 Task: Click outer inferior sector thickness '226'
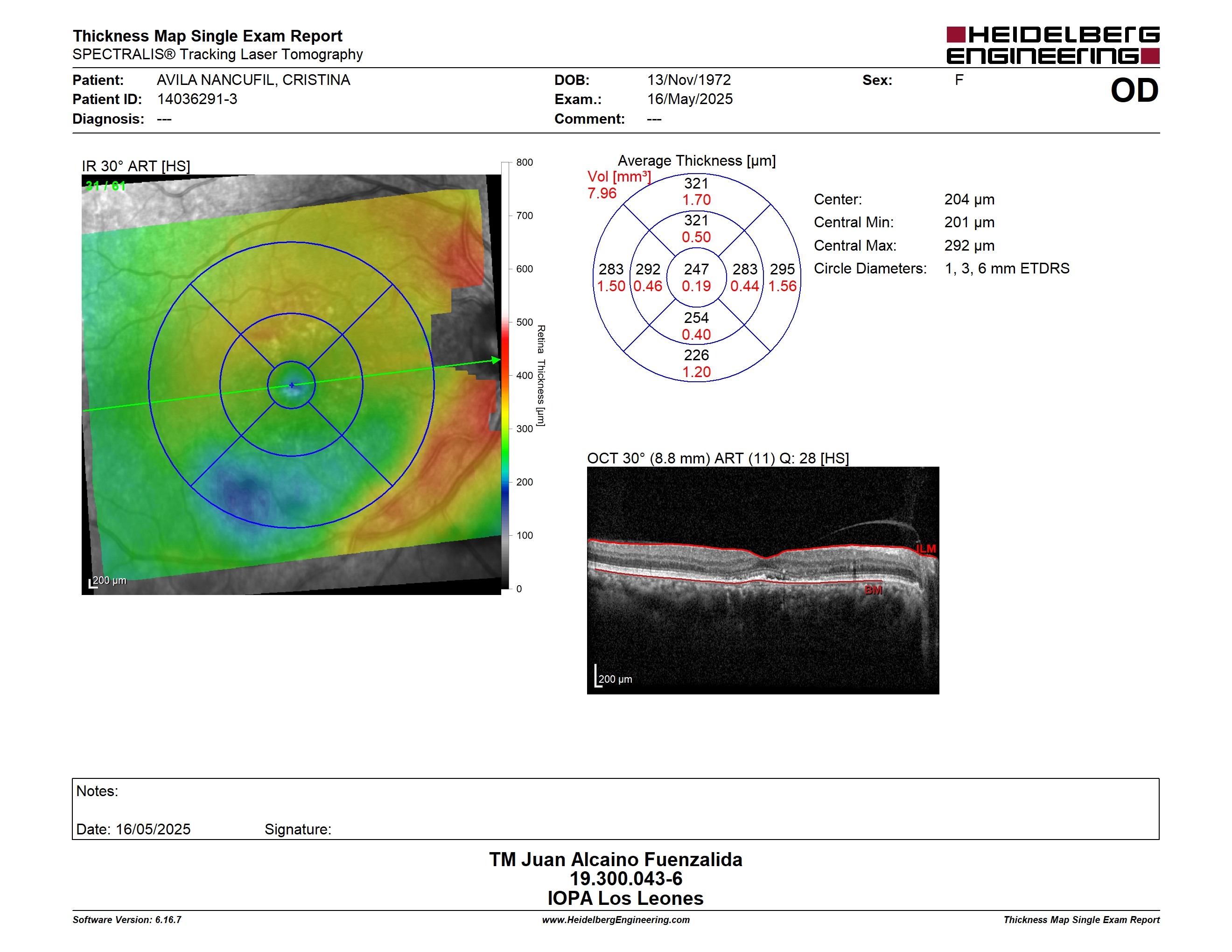click(696, 355)
